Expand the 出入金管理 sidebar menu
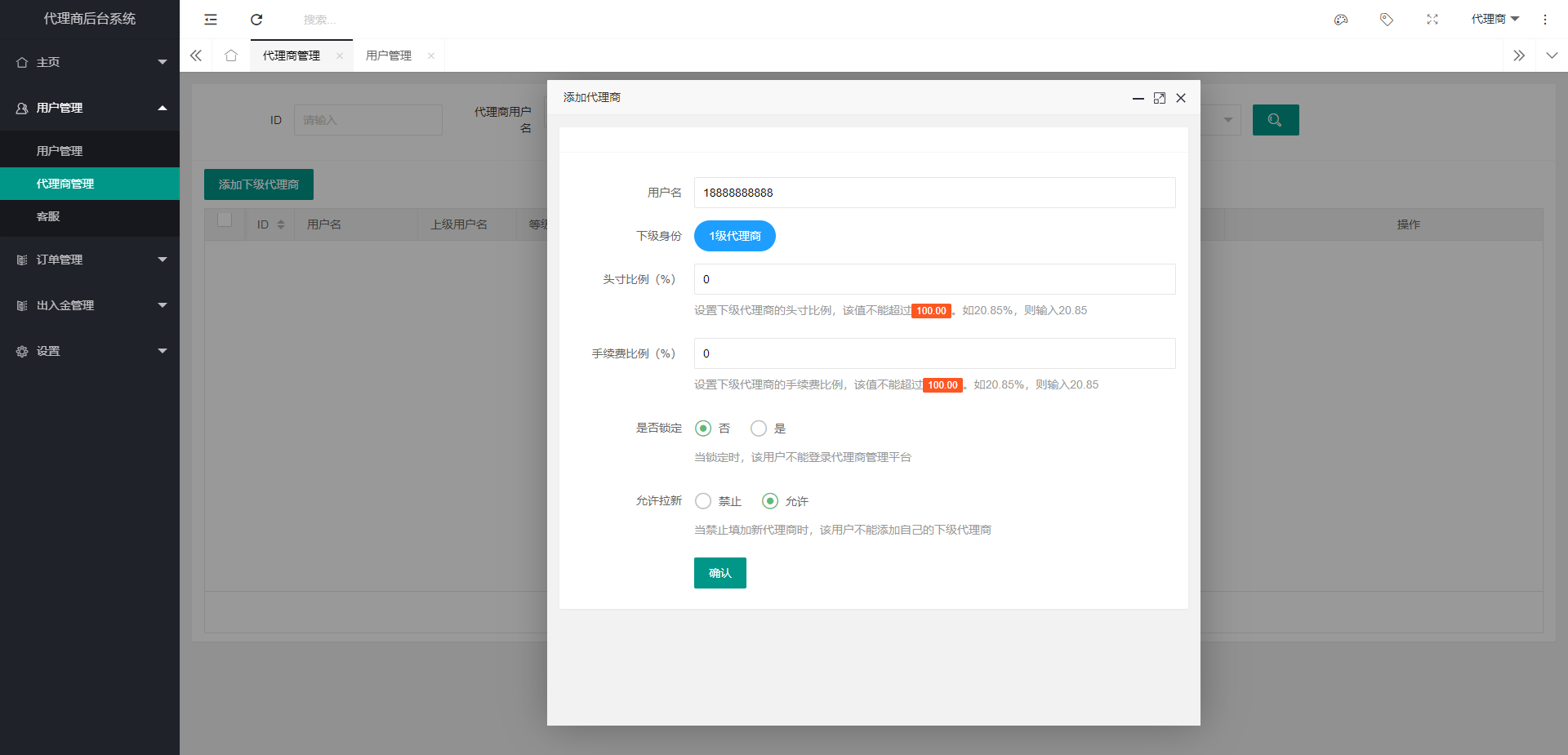 90,305
